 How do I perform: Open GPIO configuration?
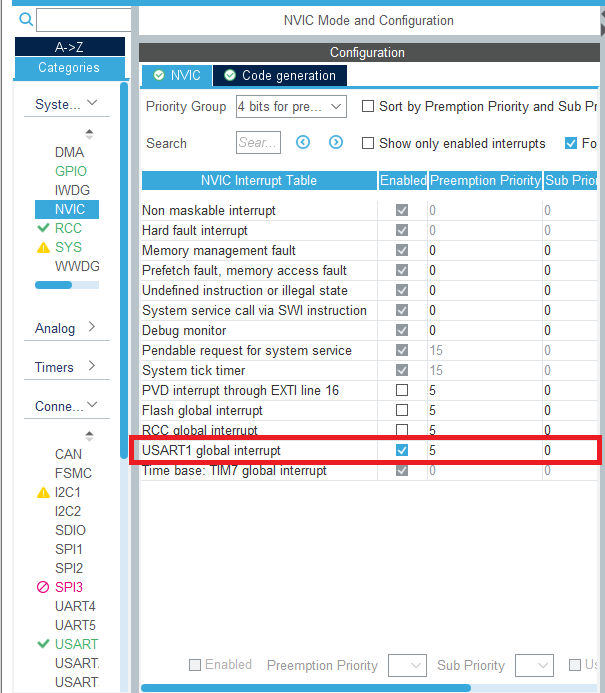pos(71,171)
